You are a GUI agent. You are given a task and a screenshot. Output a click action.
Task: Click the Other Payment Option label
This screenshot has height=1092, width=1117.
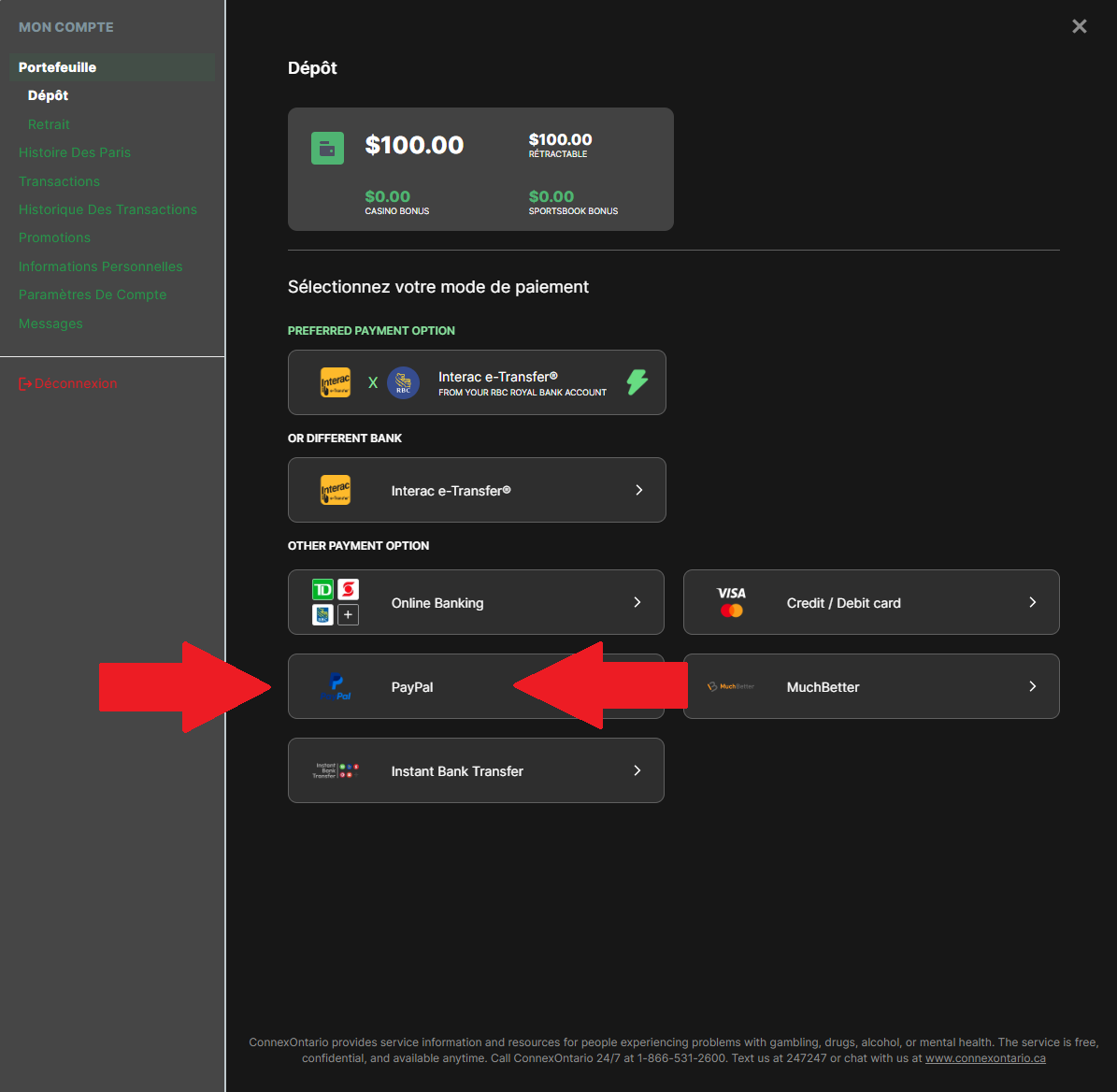click(358, 546)
